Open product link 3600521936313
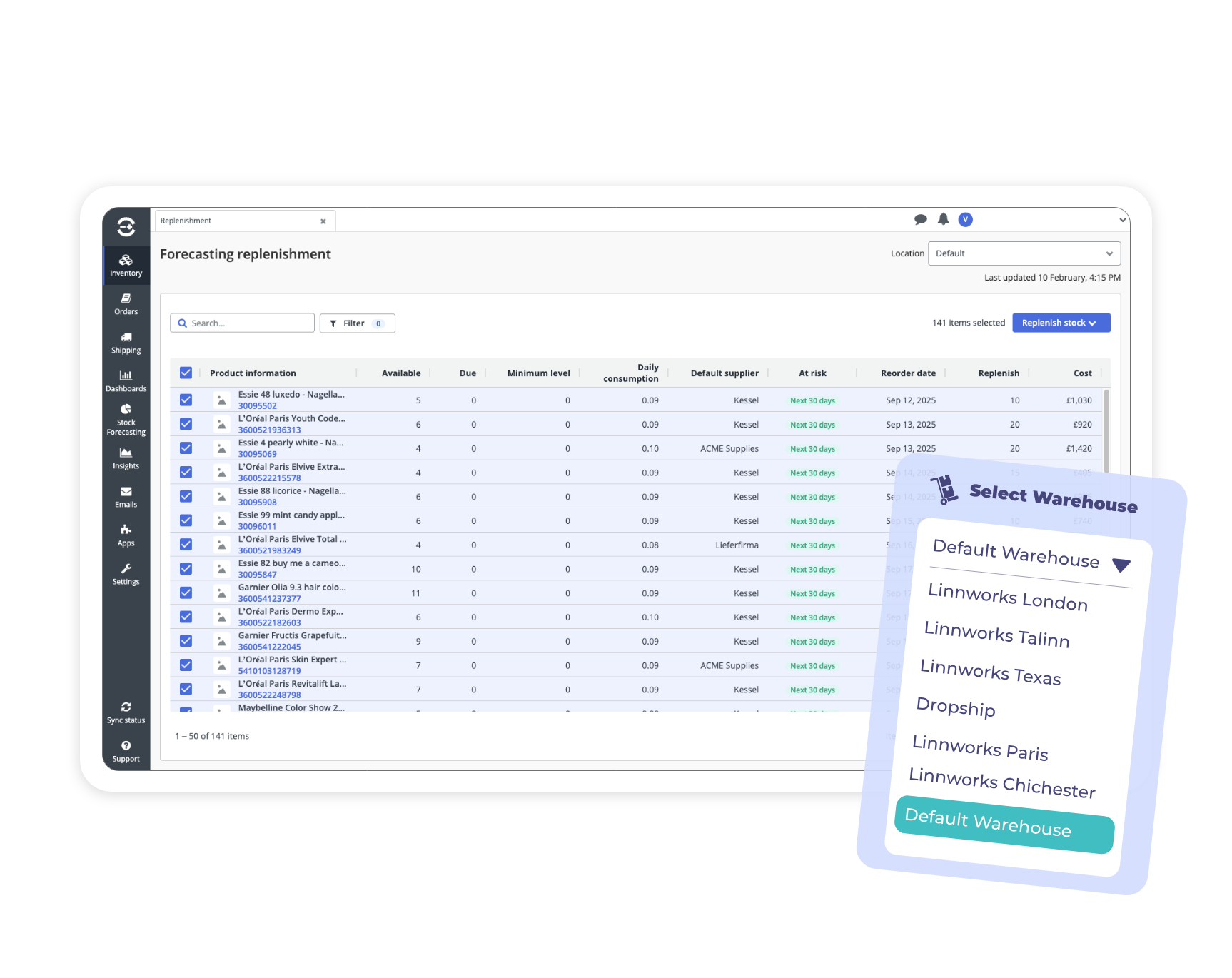Viewport: 1232px width, 978px height. click(269, 430)
